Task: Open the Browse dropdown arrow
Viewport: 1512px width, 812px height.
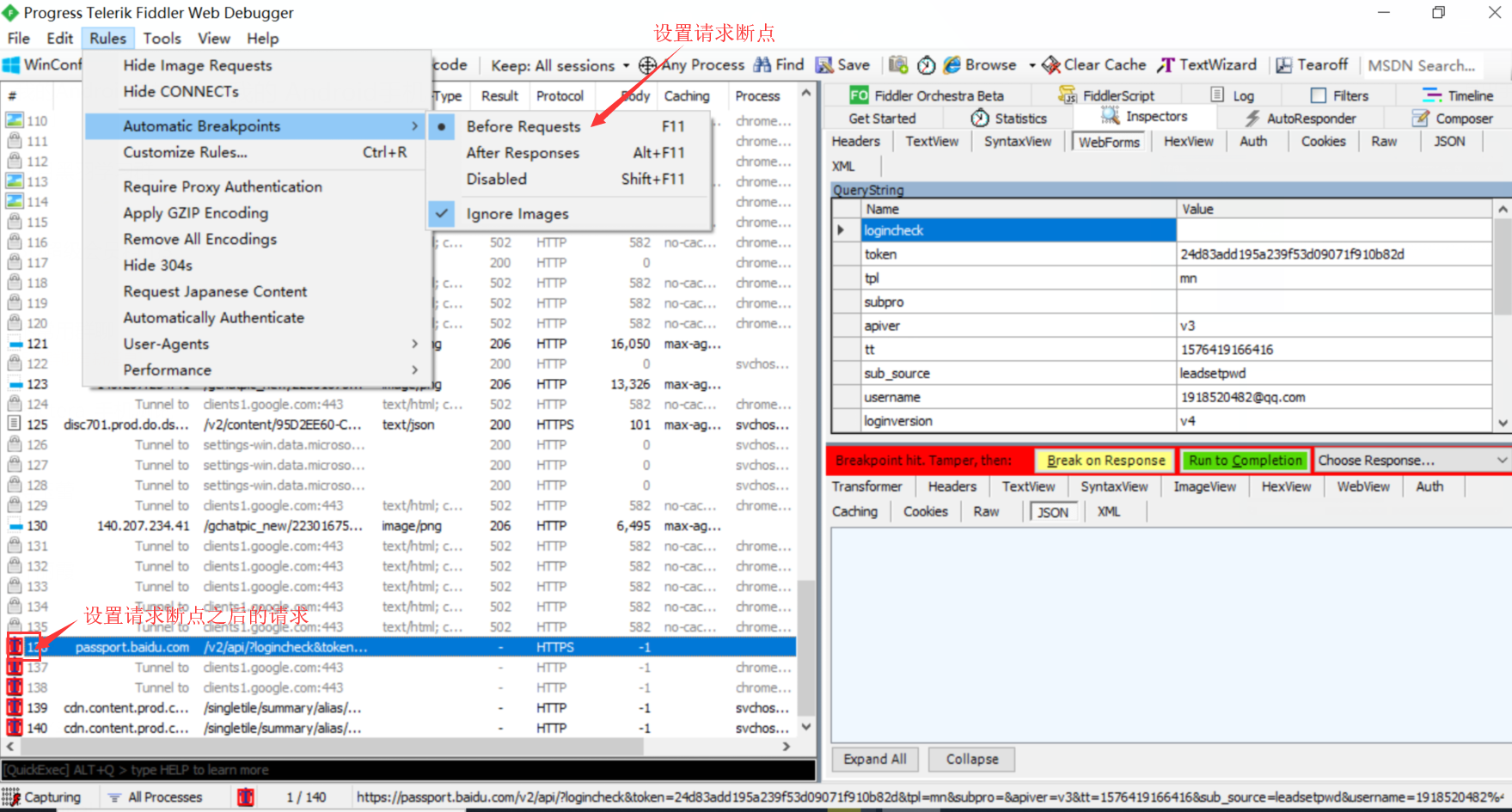Action: 1033,65
